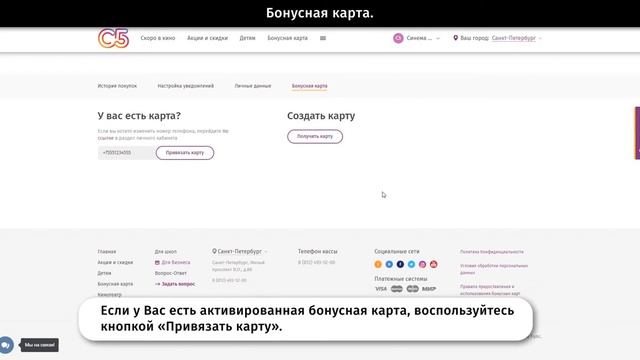640x360 pixels.
Task: Click the purple side tab on right edge
Action: [638, 133]
